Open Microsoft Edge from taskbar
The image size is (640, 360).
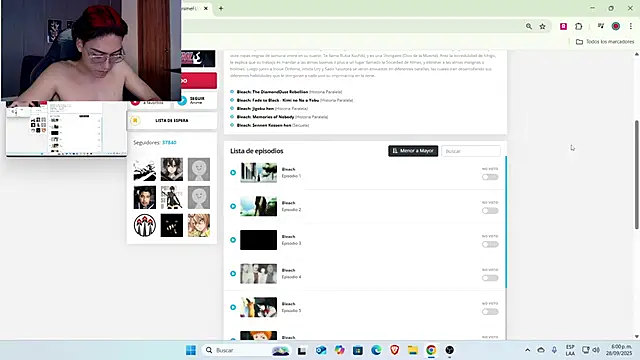point(376,350)
